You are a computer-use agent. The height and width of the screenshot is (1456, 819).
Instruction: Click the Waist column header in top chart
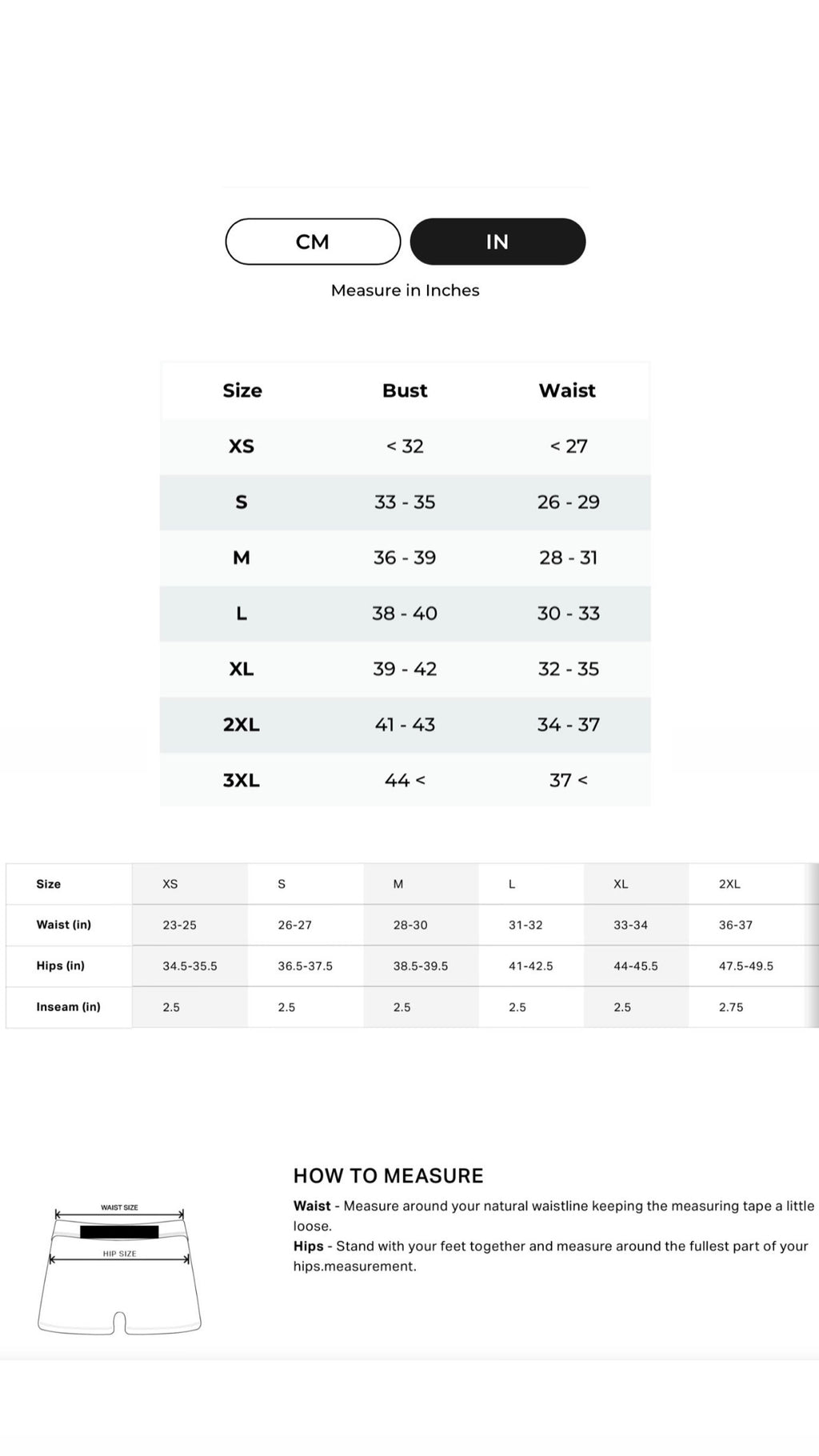click(x=567, y=390)
